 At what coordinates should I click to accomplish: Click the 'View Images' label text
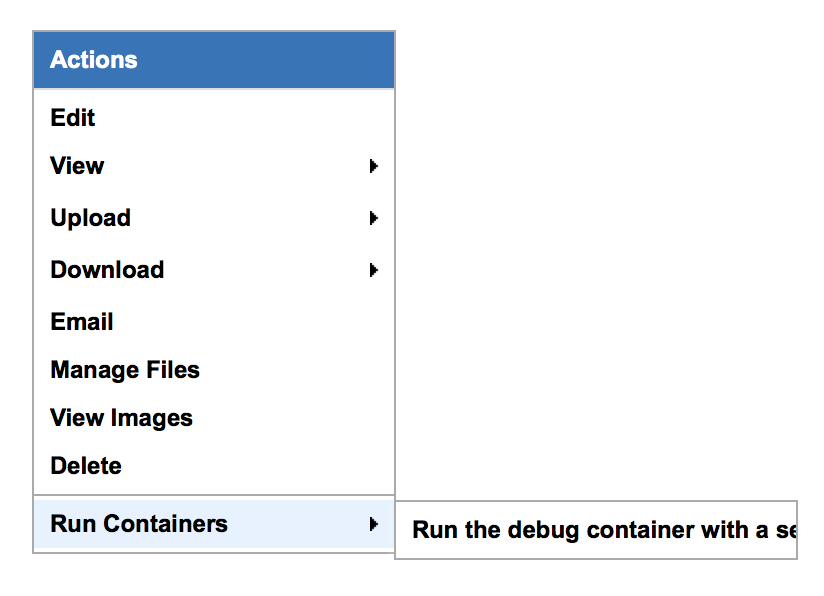121,418
